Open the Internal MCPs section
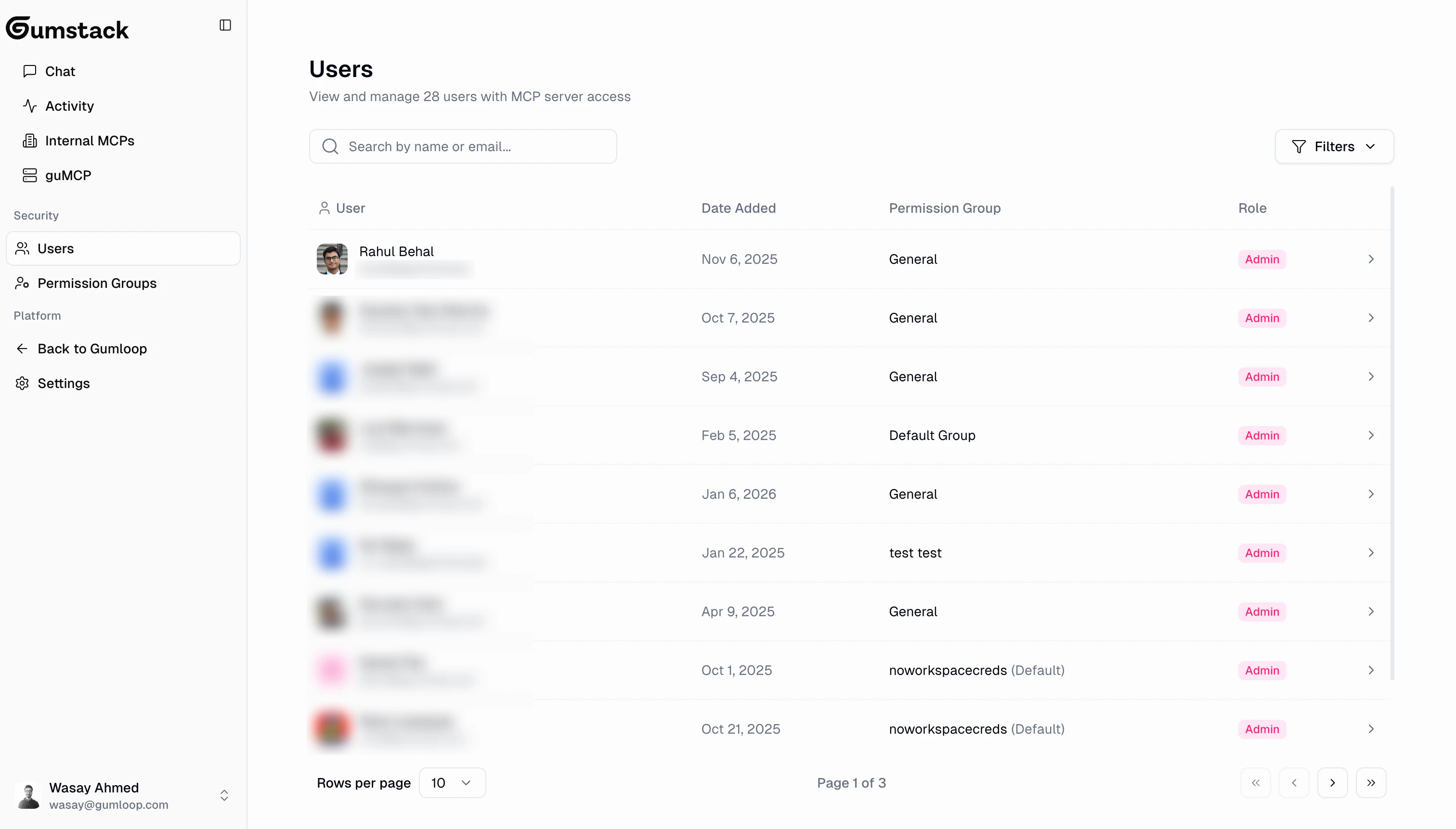The height and width of the screenshot is (829, 1456). 90,140
